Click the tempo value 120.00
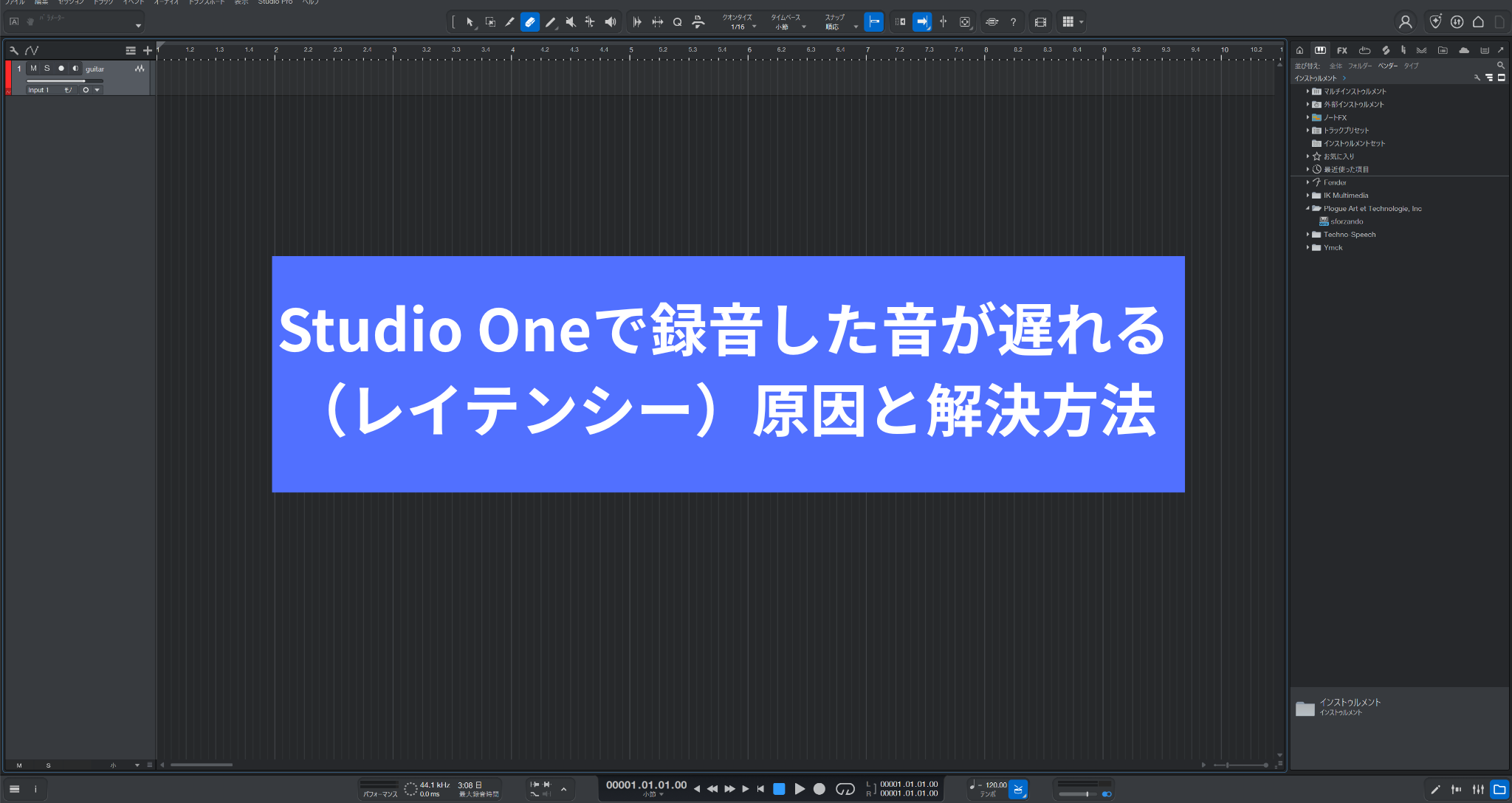Image resolution: width=1512 pixels, height=803 pixels. coord(996,785)
